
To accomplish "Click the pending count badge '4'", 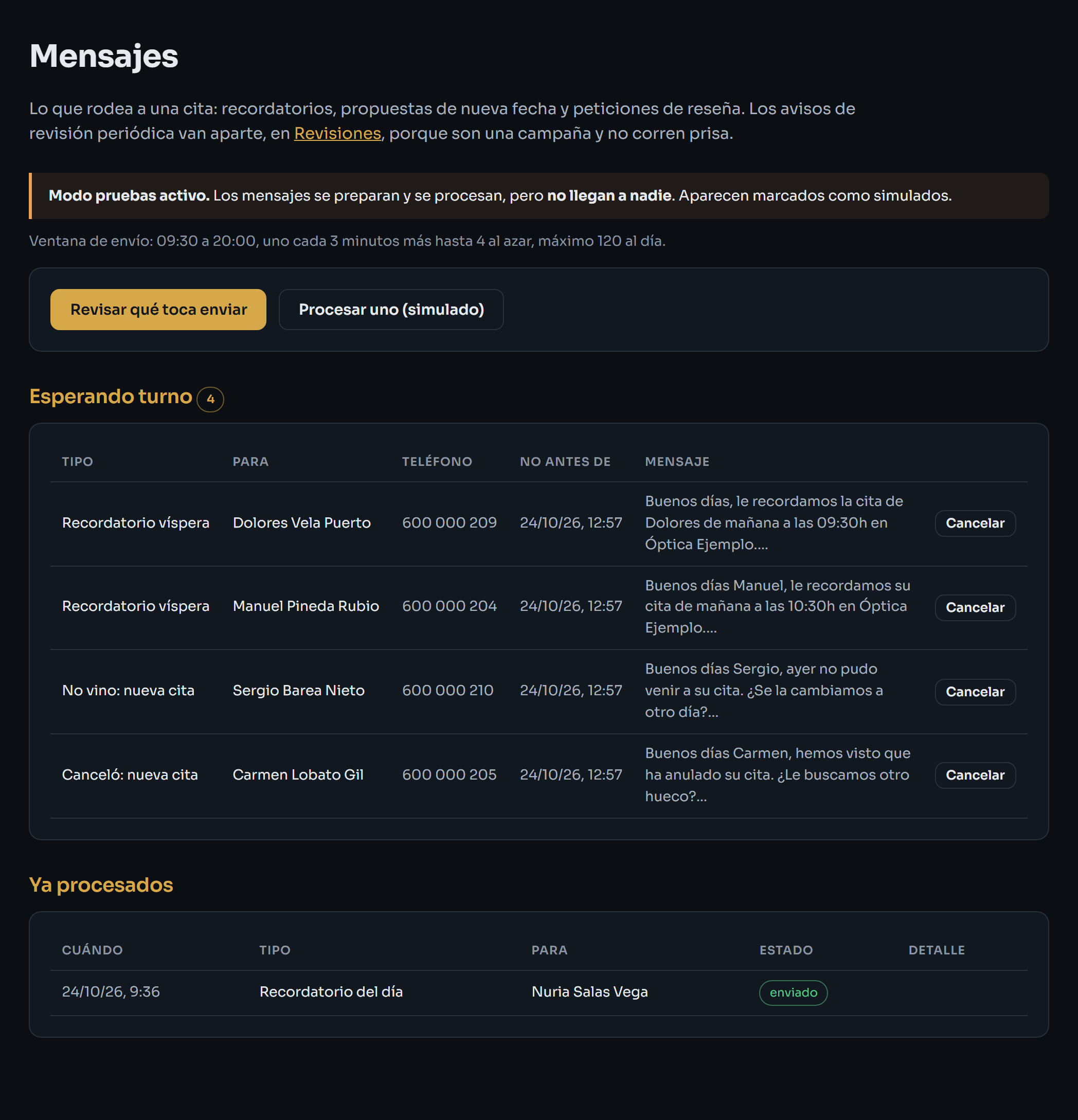I will 210,399.
